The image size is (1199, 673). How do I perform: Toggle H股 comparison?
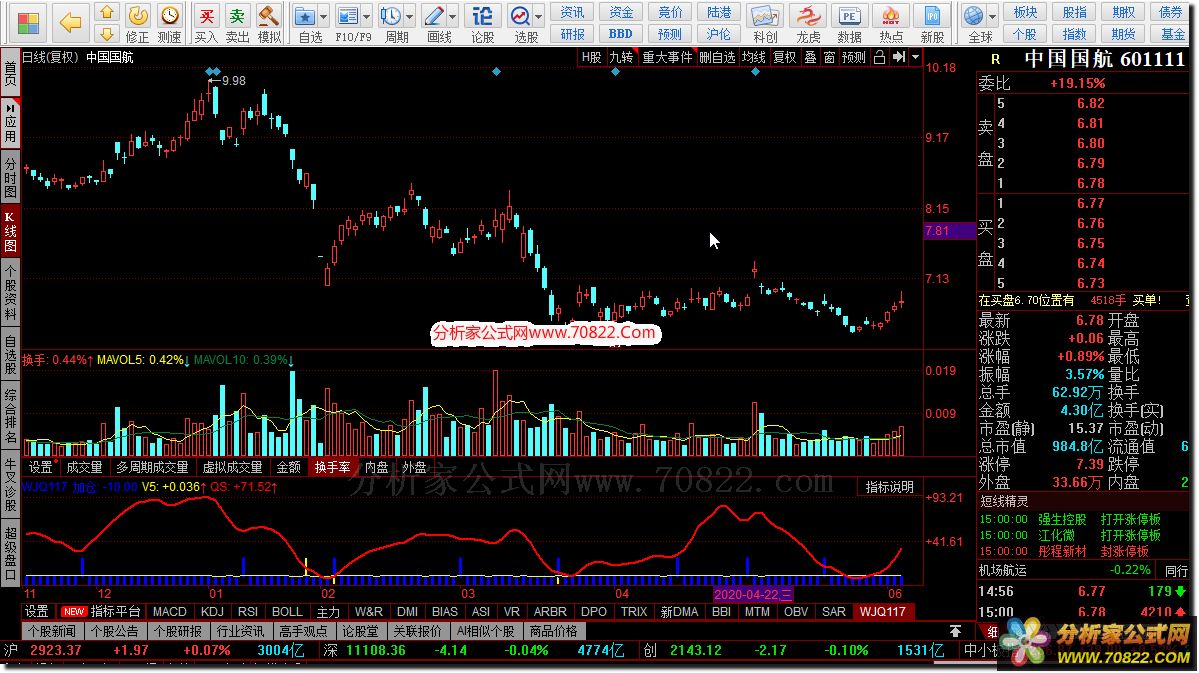591,57
